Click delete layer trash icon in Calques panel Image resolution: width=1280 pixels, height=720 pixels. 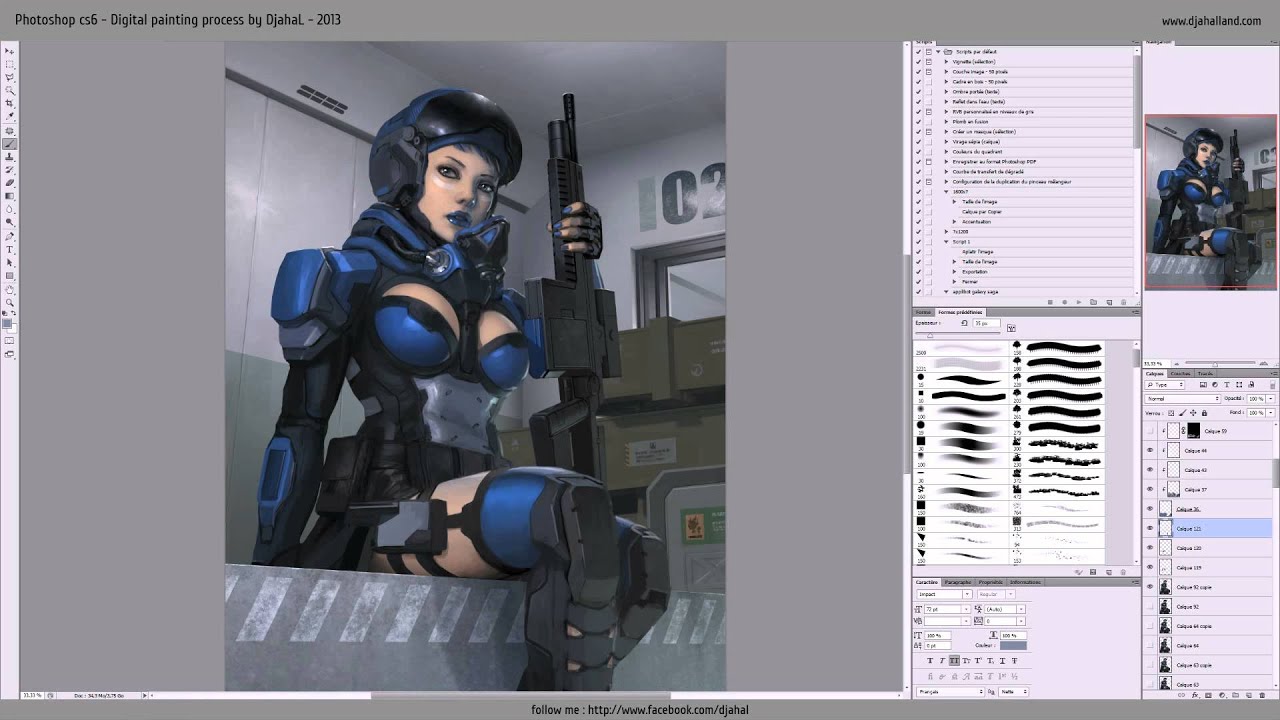[1262, 695]
